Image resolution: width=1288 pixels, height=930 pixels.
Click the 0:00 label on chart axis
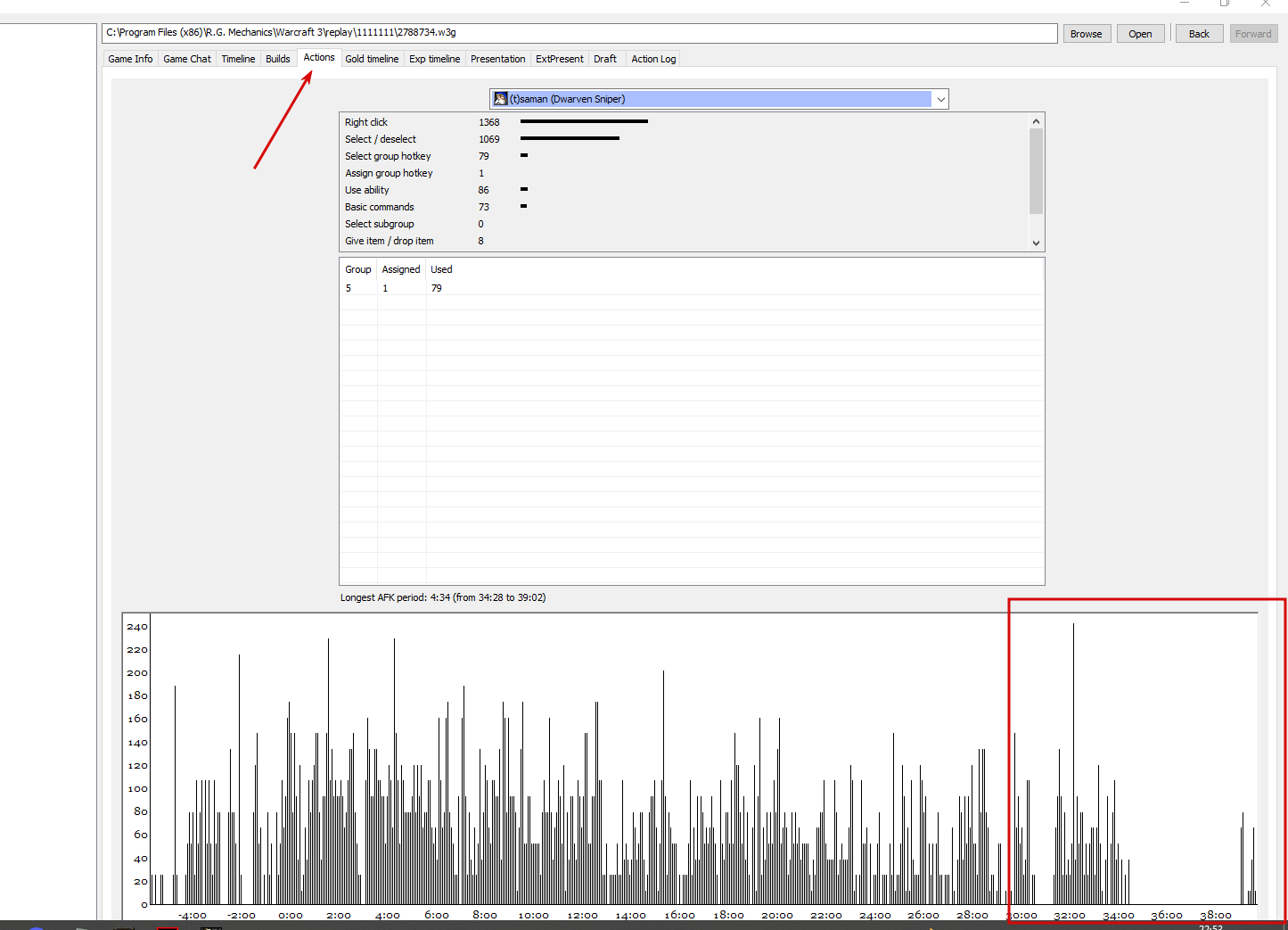click(x=291, y=915)
